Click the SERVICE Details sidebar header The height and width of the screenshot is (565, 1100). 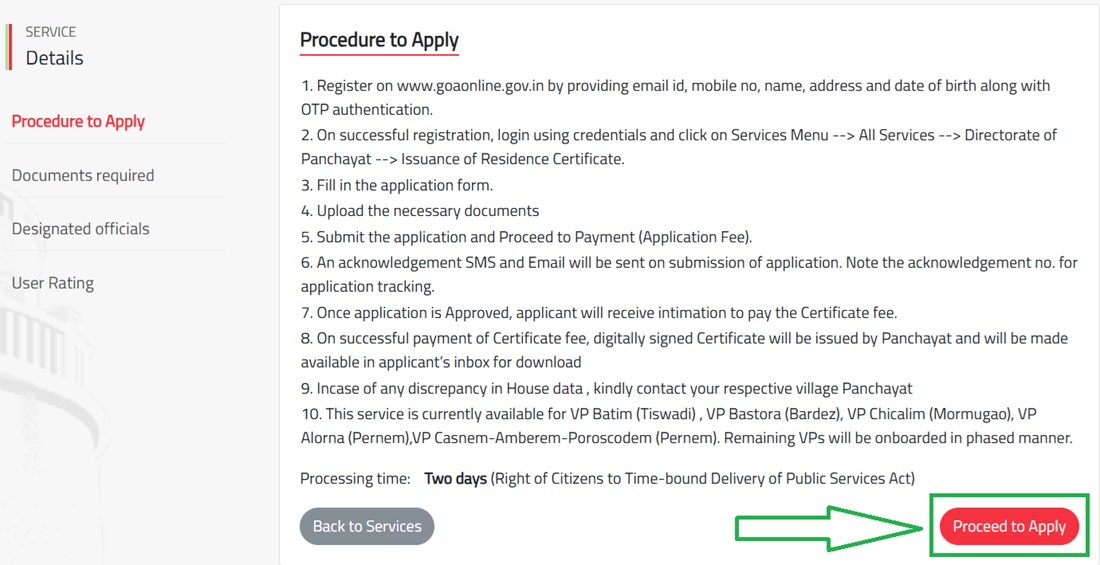[54, 48]
